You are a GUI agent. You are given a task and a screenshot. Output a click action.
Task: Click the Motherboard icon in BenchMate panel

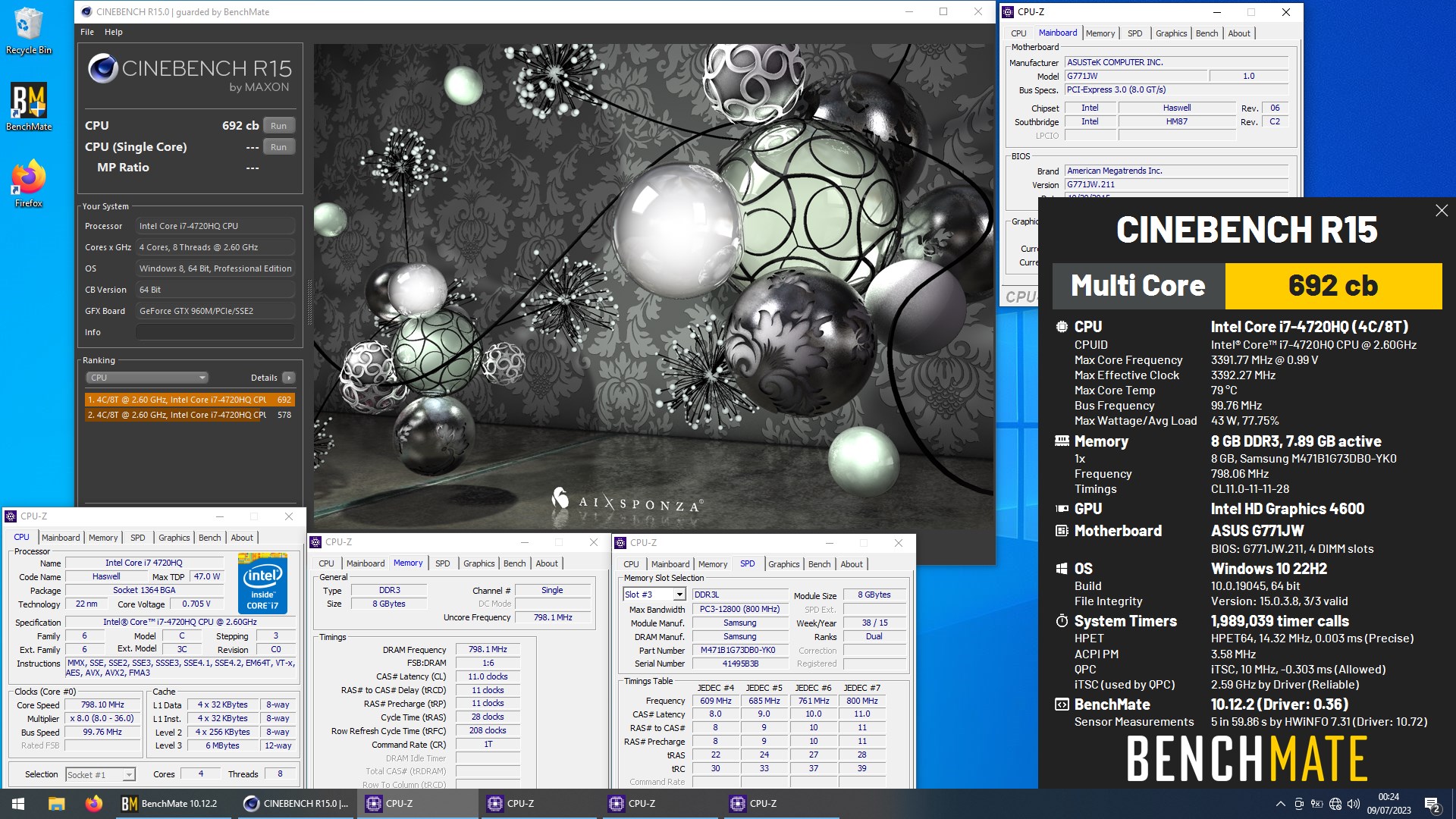pyautogui.click(x=1062, y=531)
